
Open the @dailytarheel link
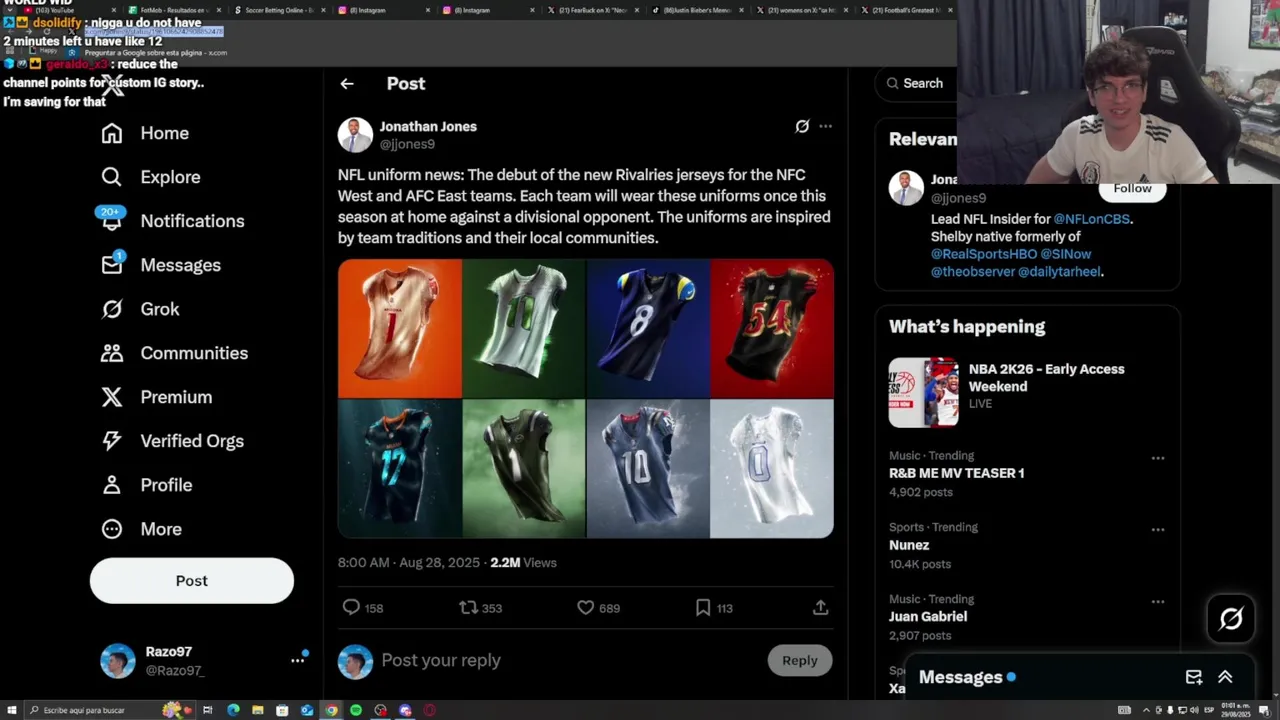pos(1059,272)
